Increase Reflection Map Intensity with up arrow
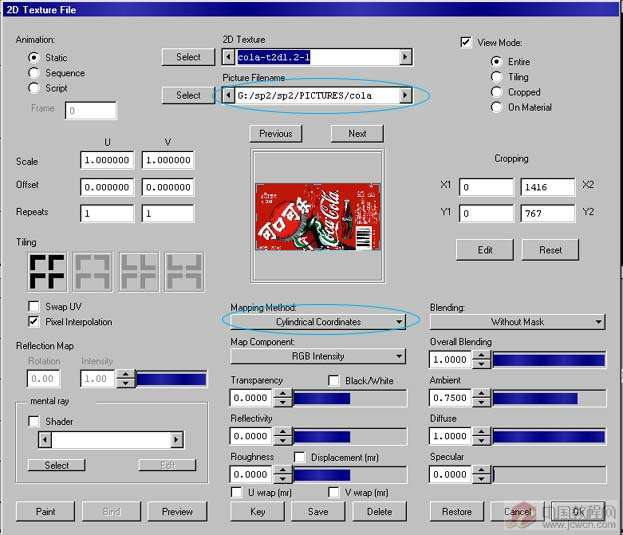The height and width of the screenshot is (535, 623). [126, 374]
